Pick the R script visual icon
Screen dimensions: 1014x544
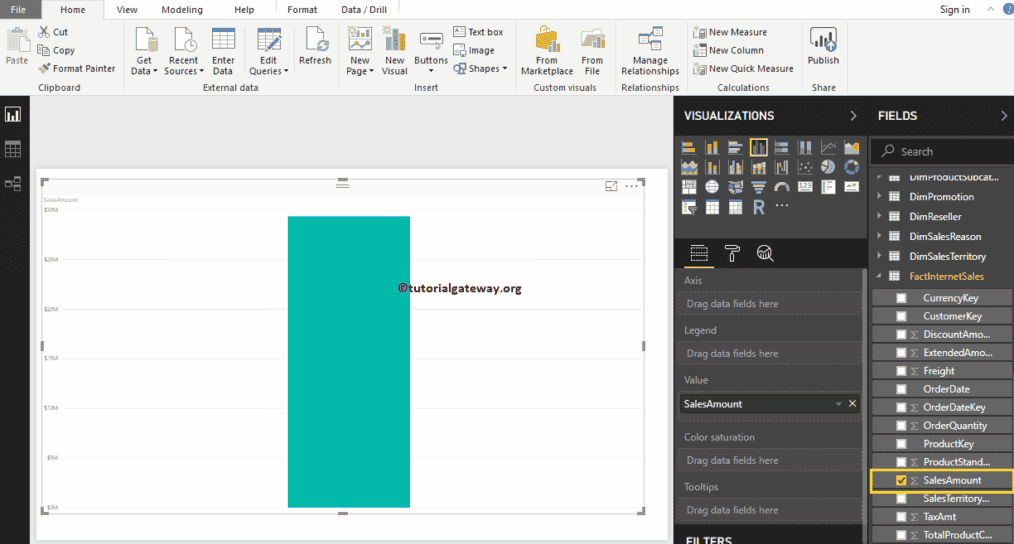click(759, 207)
